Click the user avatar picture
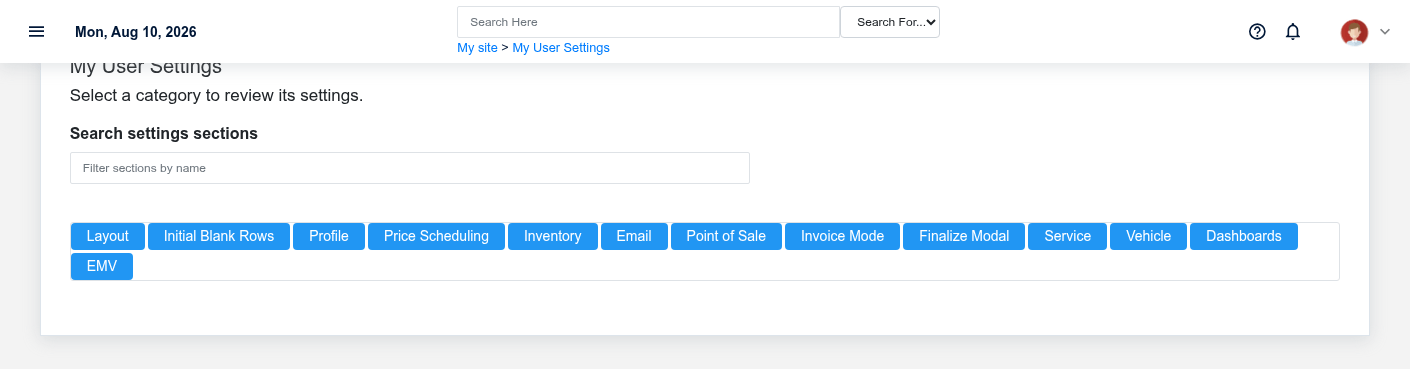The width and height of the screenshot is (1410, 369). pos(1354,32)
